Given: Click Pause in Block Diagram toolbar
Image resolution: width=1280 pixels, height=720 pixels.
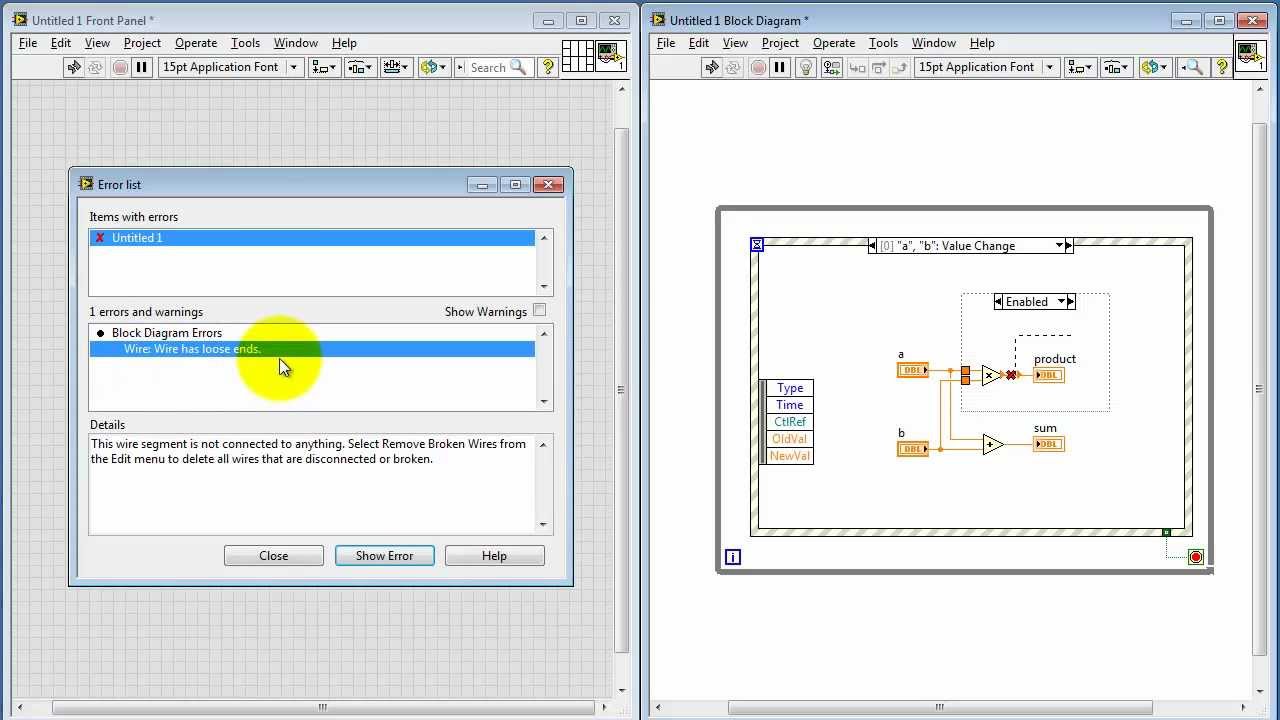Looking at the screenshot, I should tap(780, 67).
